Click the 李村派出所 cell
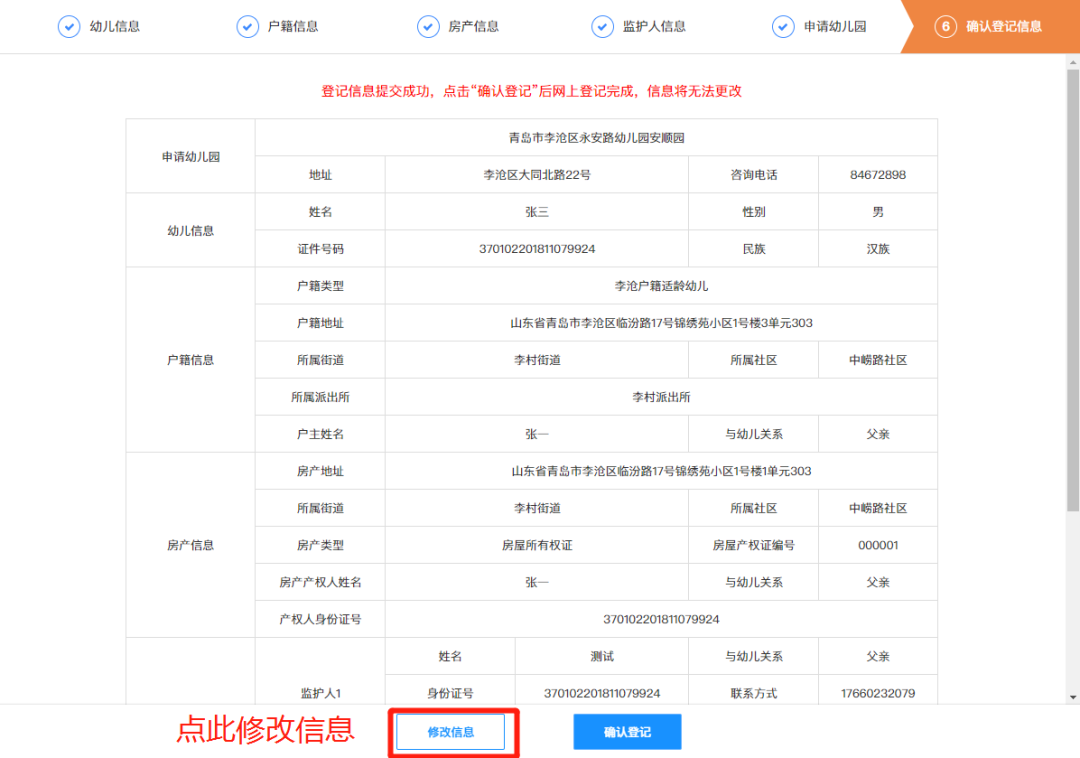Screen dimensions: 1080x758 pos(660,397)
